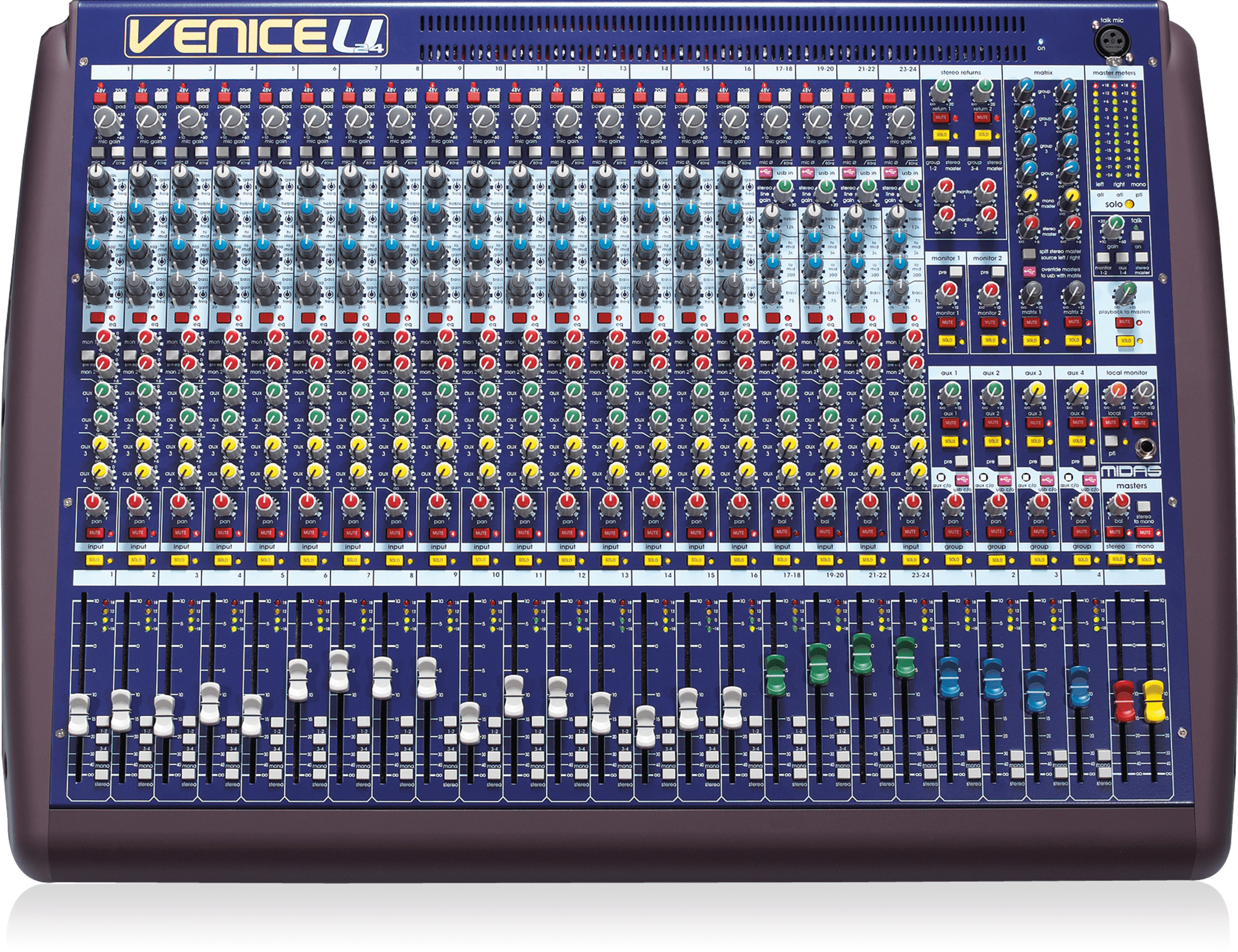The width and height of the screenshot is (1238, 952).
Task: Mute the aux 3 master
Action: (x=1035, y=423)
